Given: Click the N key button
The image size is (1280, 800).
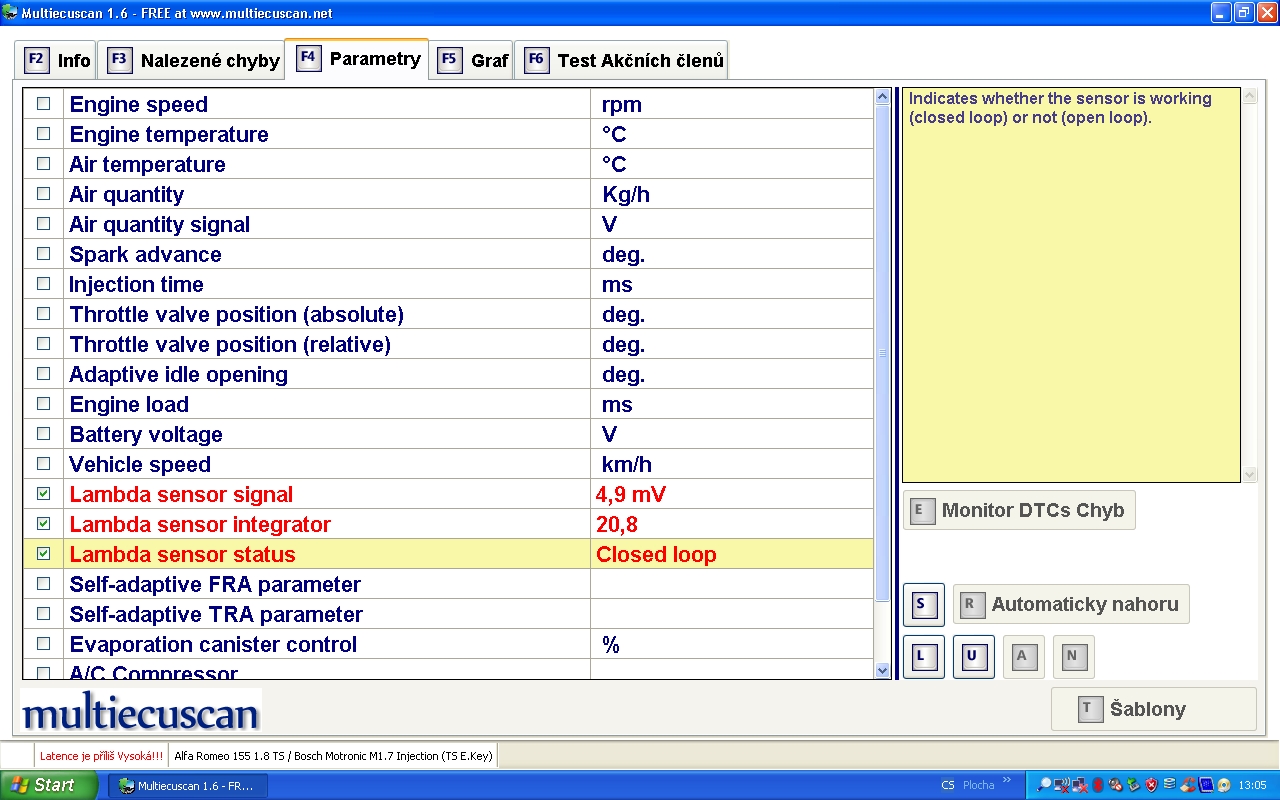Looking at the screenshot, I should (x=1073, y=657).
